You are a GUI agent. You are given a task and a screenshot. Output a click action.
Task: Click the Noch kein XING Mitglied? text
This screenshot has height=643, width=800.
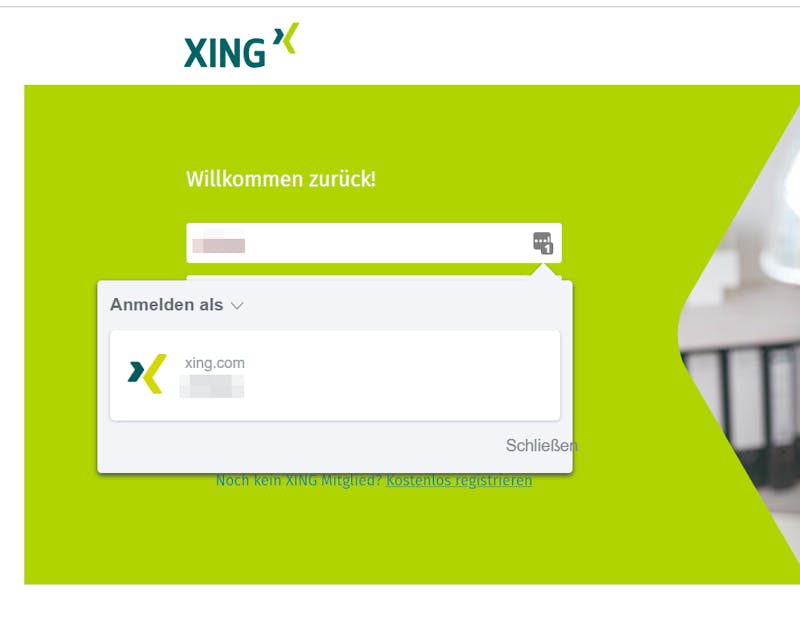299,480
